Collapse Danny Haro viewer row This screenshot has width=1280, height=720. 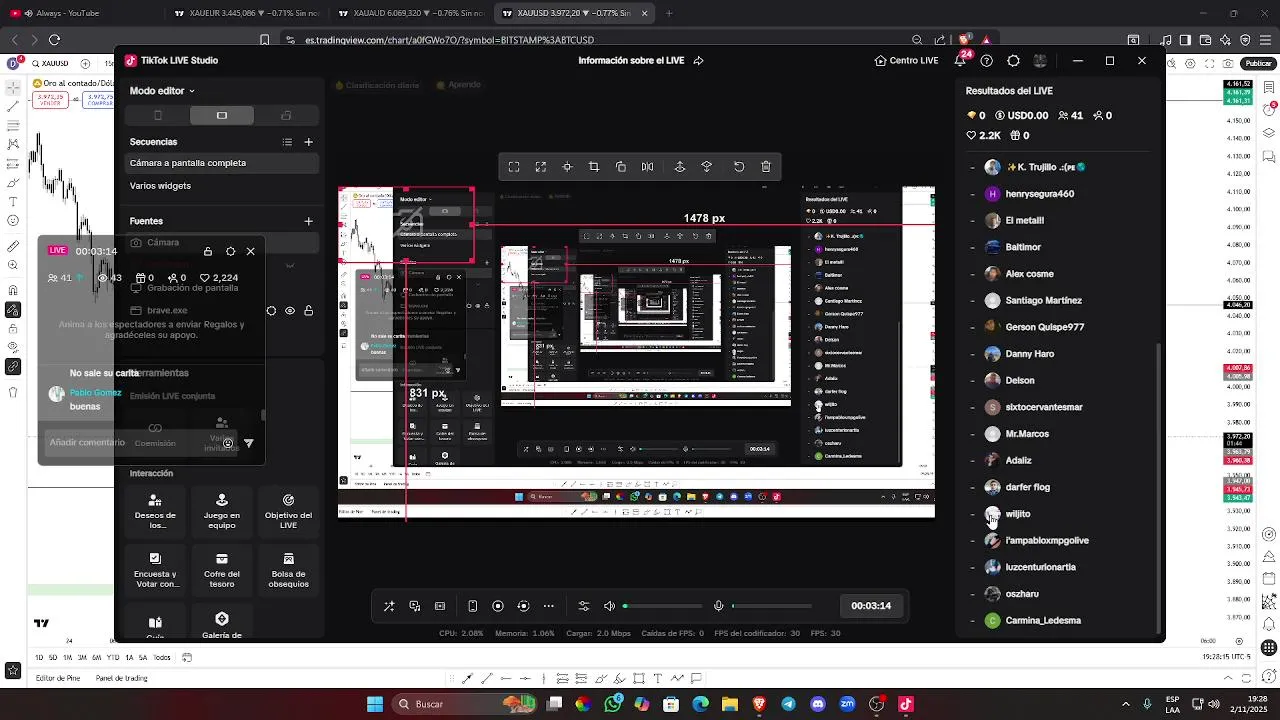[972, 354]
